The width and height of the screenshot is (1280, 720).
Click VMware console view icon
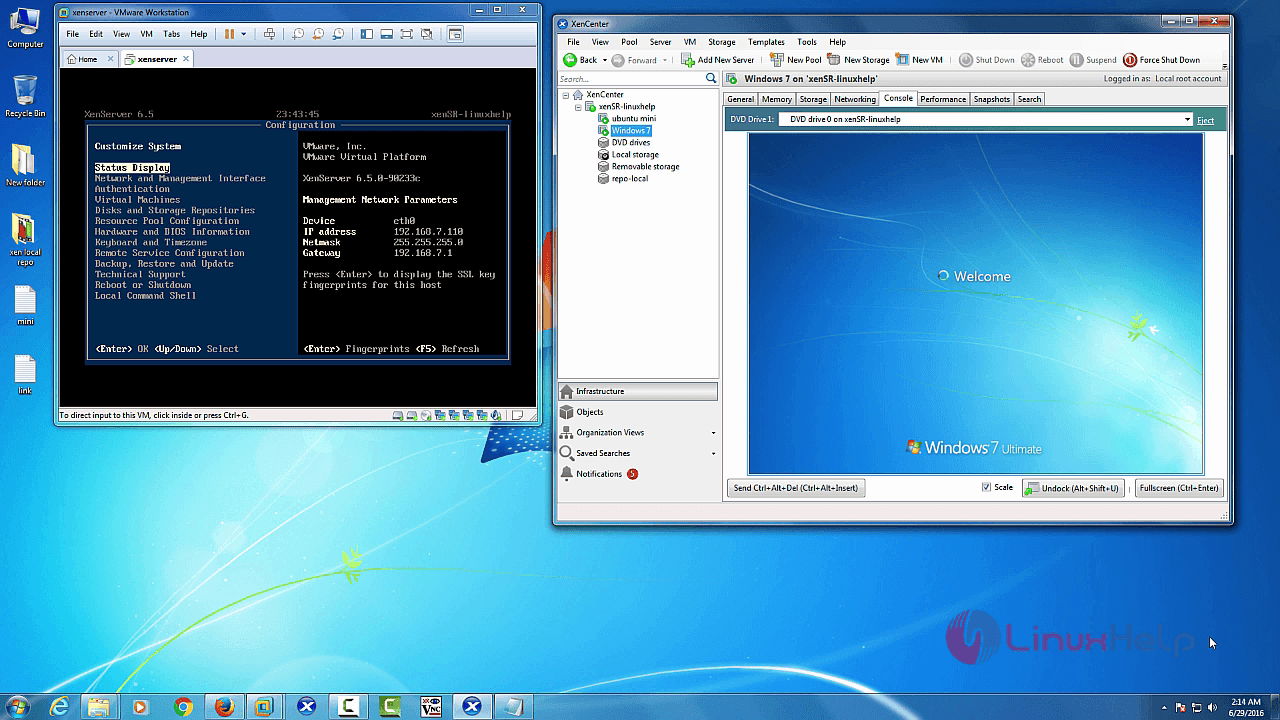coord(455,34)
